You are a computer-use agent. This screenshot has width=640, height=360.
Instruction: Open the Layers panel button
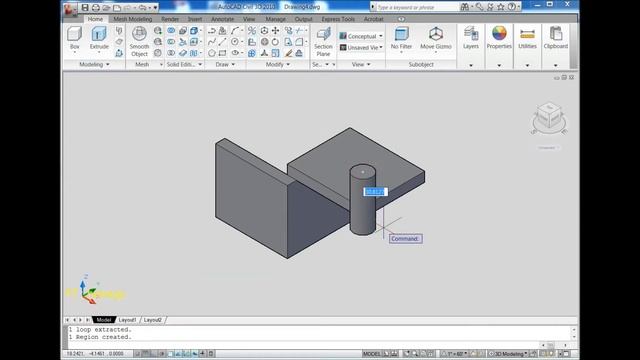(x=471, y=39)
